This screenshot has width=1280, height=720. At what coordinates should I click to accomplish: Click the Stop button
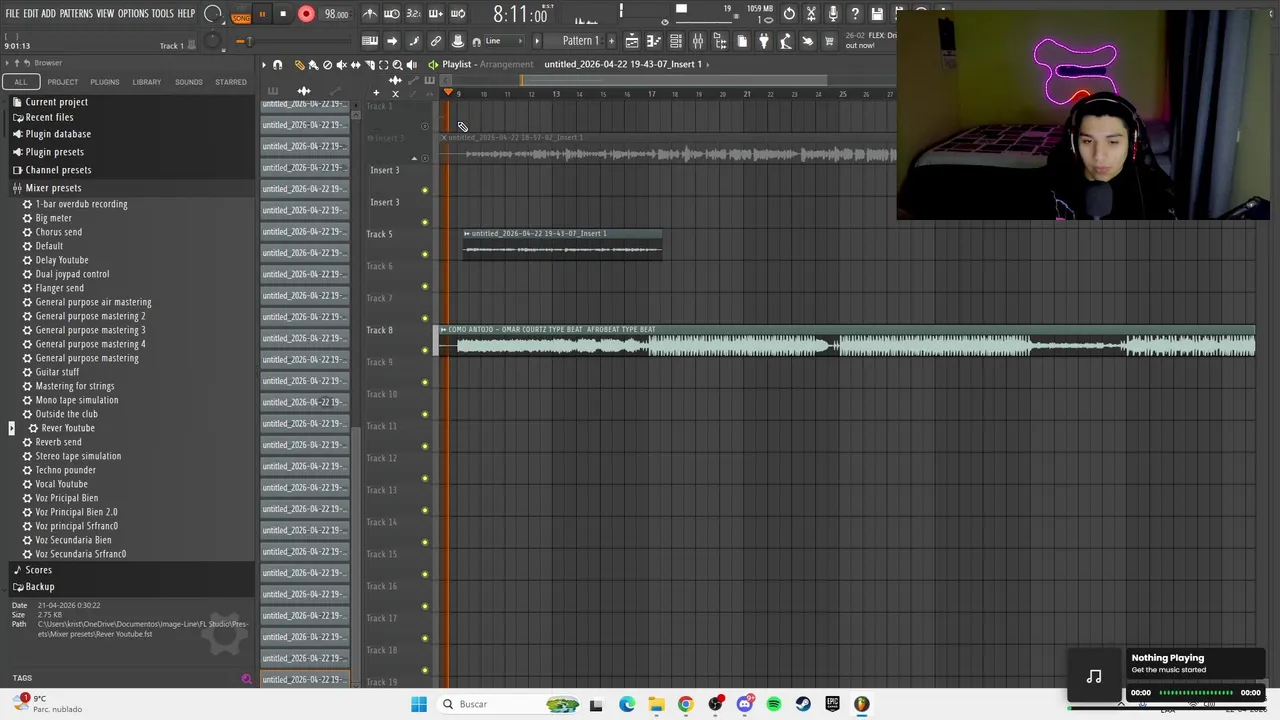[283, 14]
